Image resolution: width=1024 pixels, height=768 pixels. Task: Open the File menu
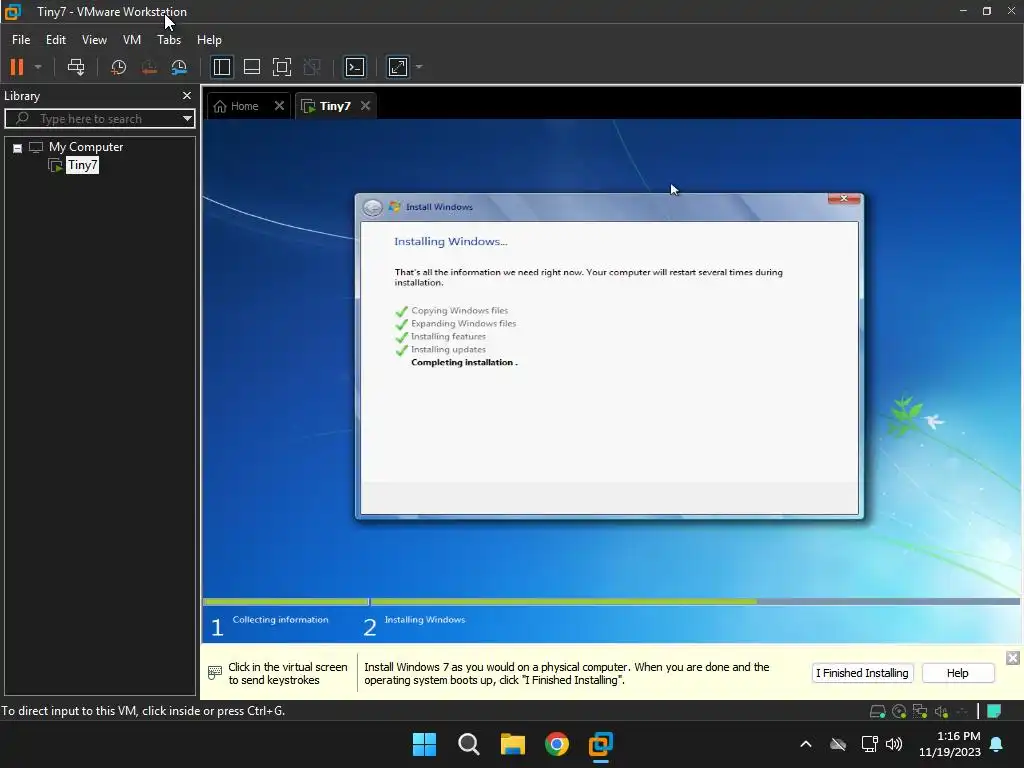pos(21,40)
